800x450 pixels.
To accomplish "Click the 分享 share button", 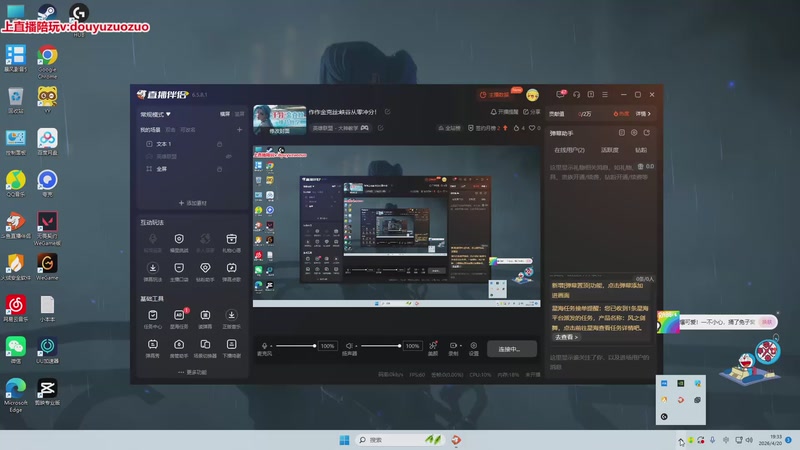I will [532, 112].
